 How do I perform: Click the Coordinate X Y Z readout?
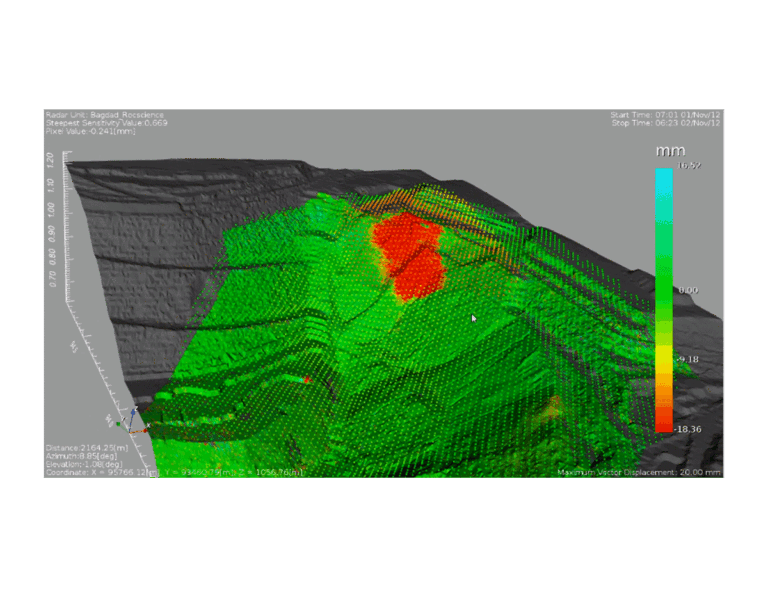[175, 472]
